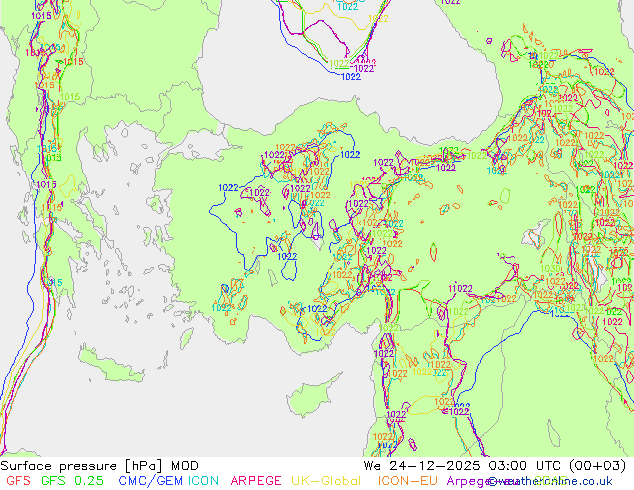Select the yellow "UK-Global" legend label
Image resolution: width=634 pixels, height=490 pixels.
tap(326, 481)
